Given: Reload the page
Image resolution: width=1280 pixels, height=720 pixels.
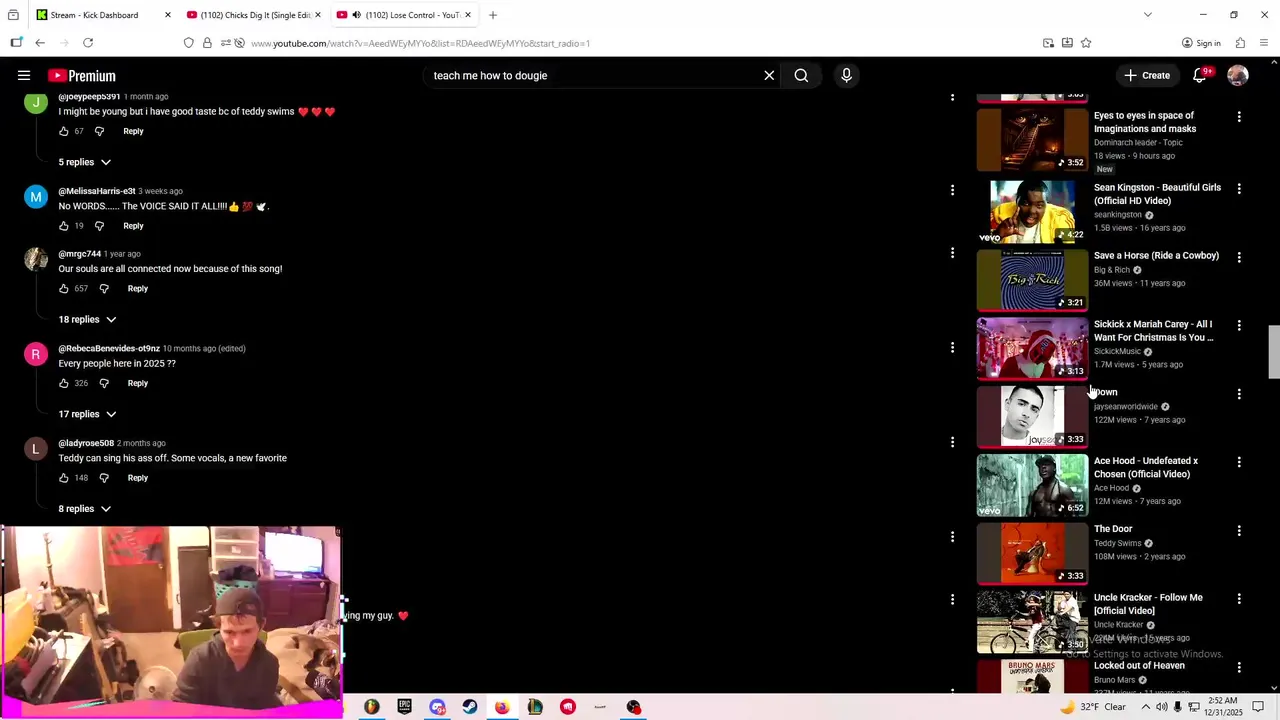Looking at the screenshot, I should (88, 43).
